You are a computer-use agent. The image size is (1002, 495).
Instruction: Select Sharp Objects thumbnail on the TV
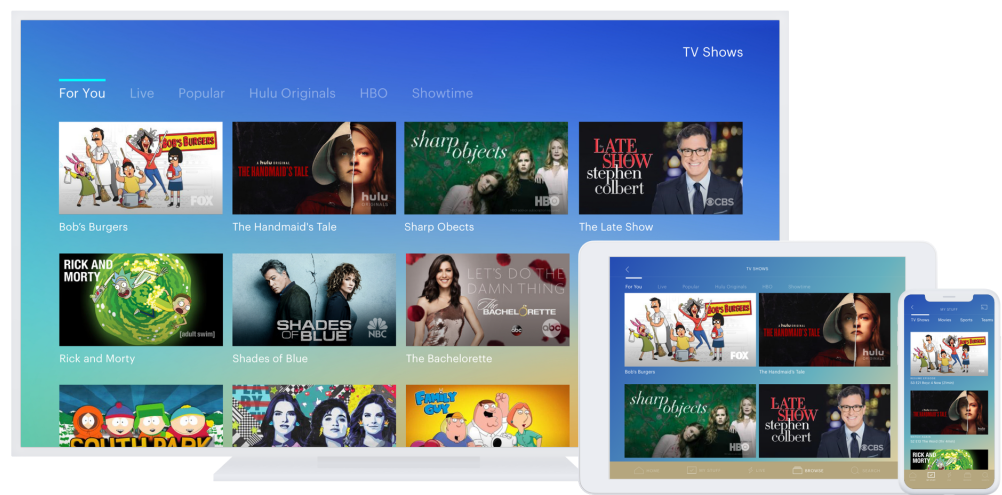pos(486,168)
